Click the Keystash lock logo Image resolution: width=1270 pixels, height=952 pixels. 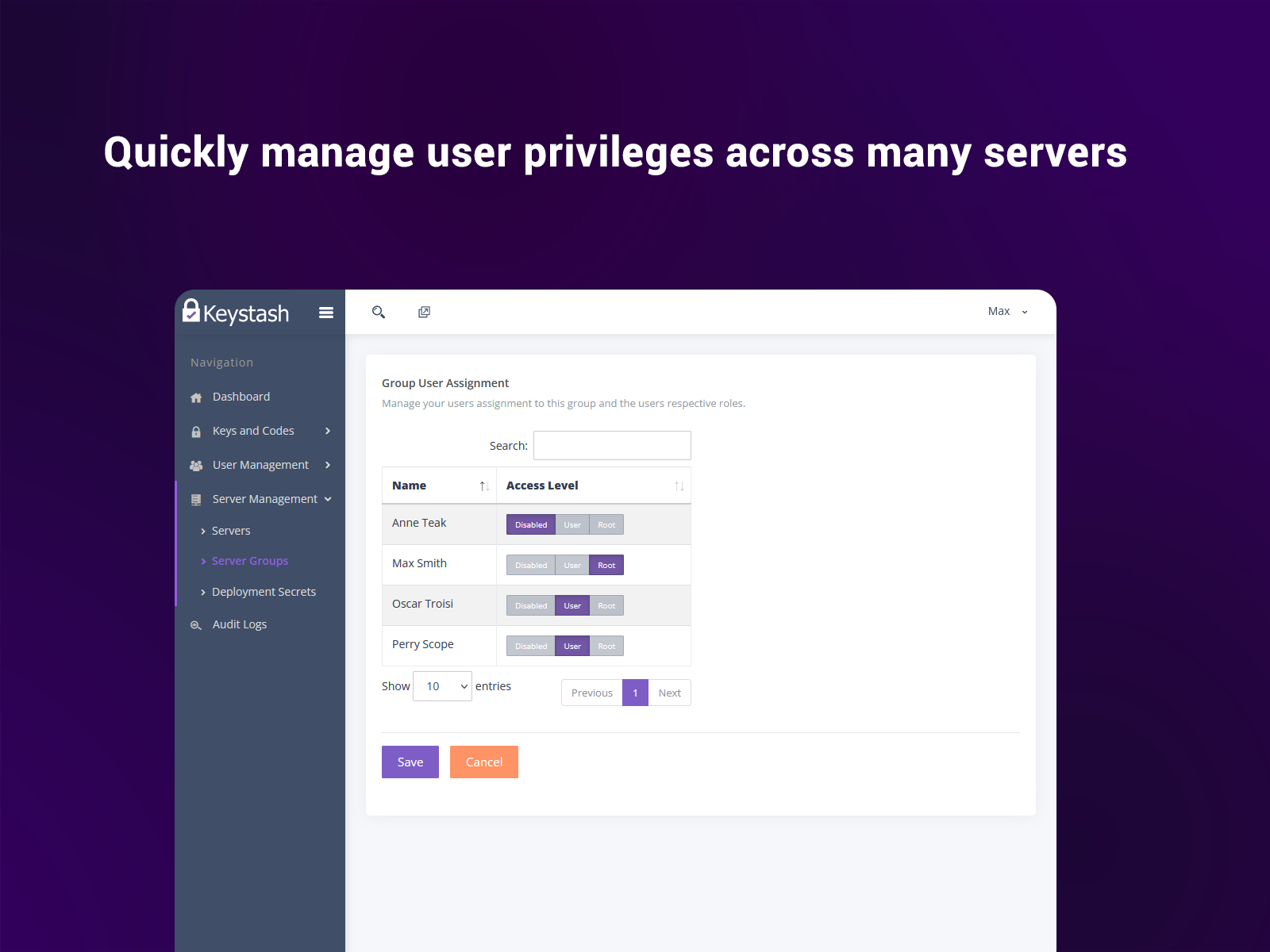(191, 310)
